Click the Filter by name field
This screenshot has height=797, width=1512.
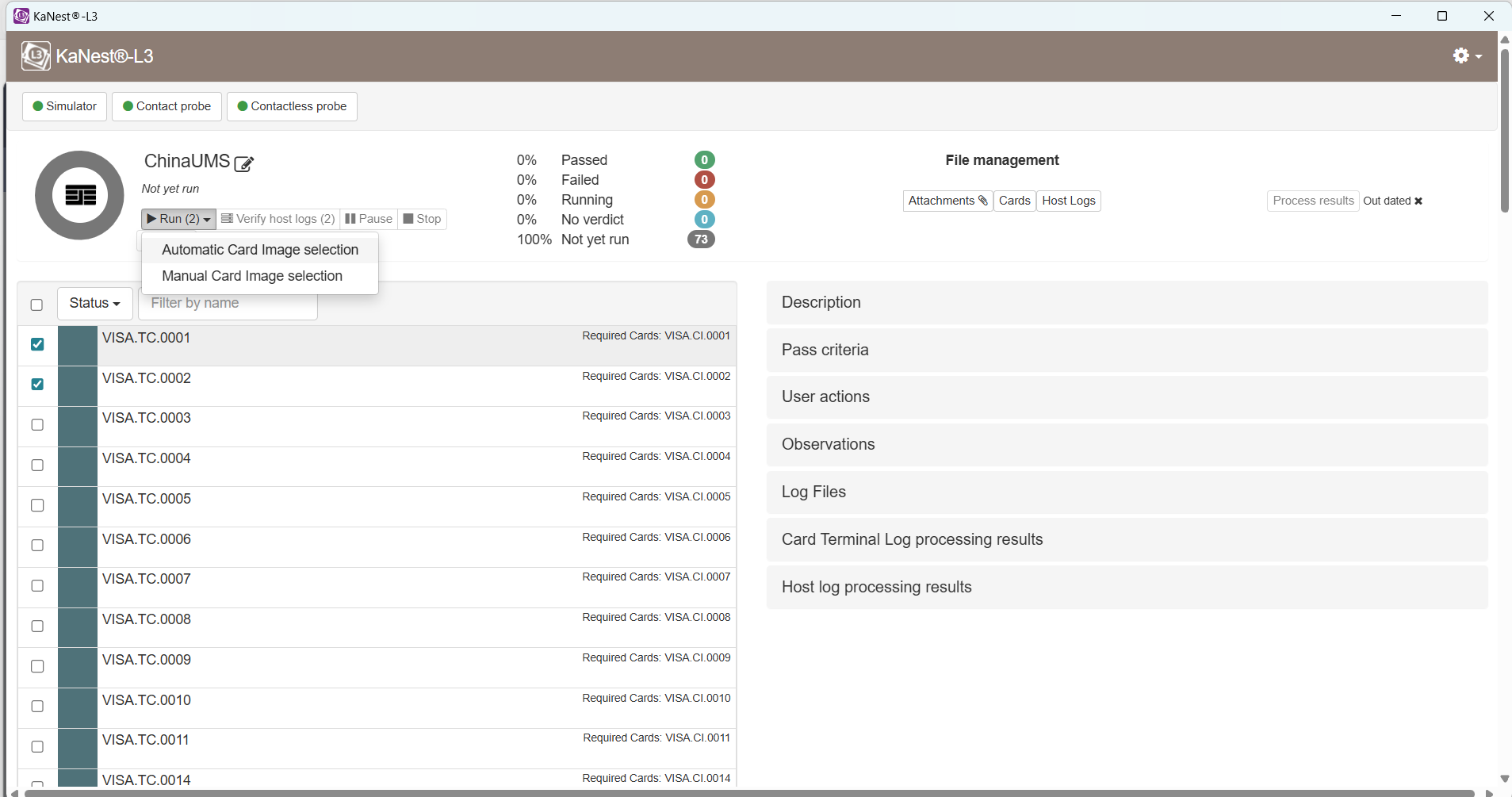[x=228, y=303]
